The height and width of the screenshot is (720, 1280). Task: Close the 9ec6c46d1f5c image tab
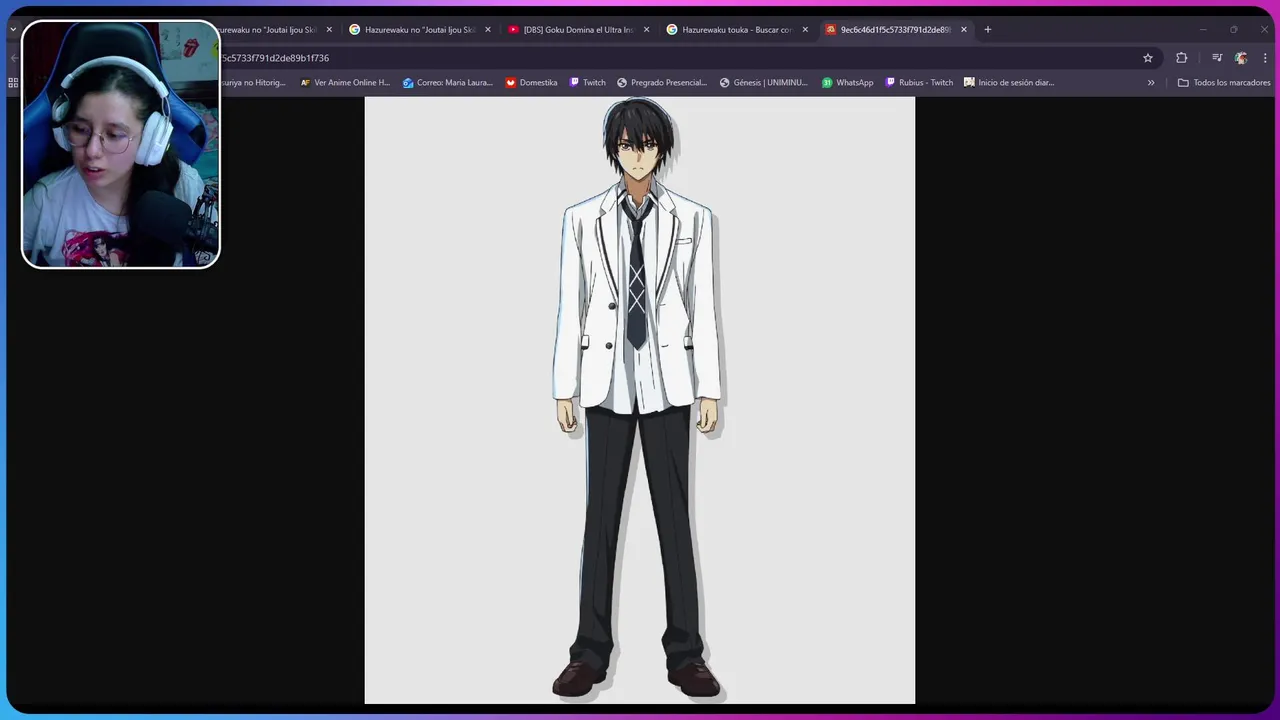pos(964,30)
